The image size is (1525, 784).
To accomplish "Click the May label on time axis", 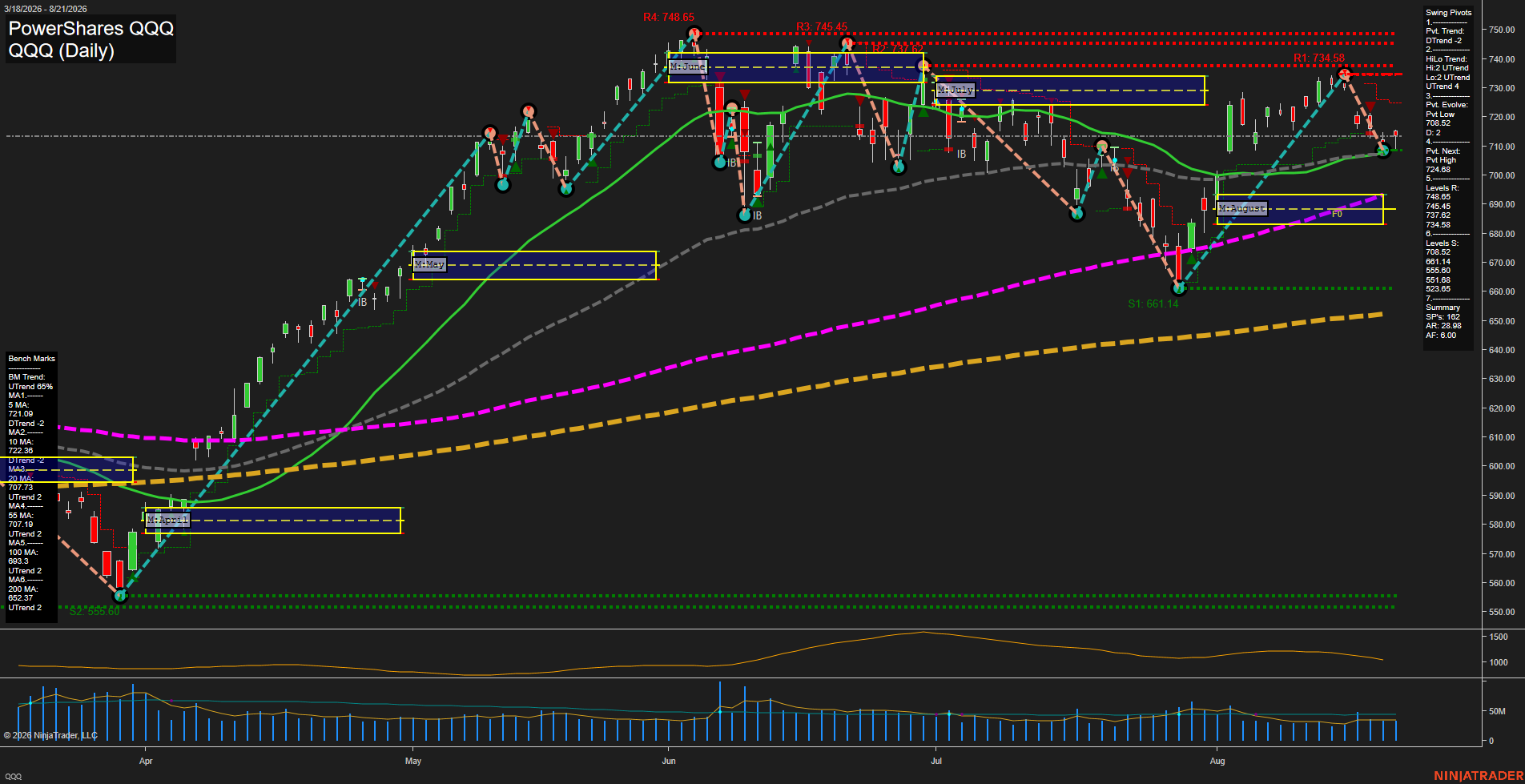I will 413,761.
